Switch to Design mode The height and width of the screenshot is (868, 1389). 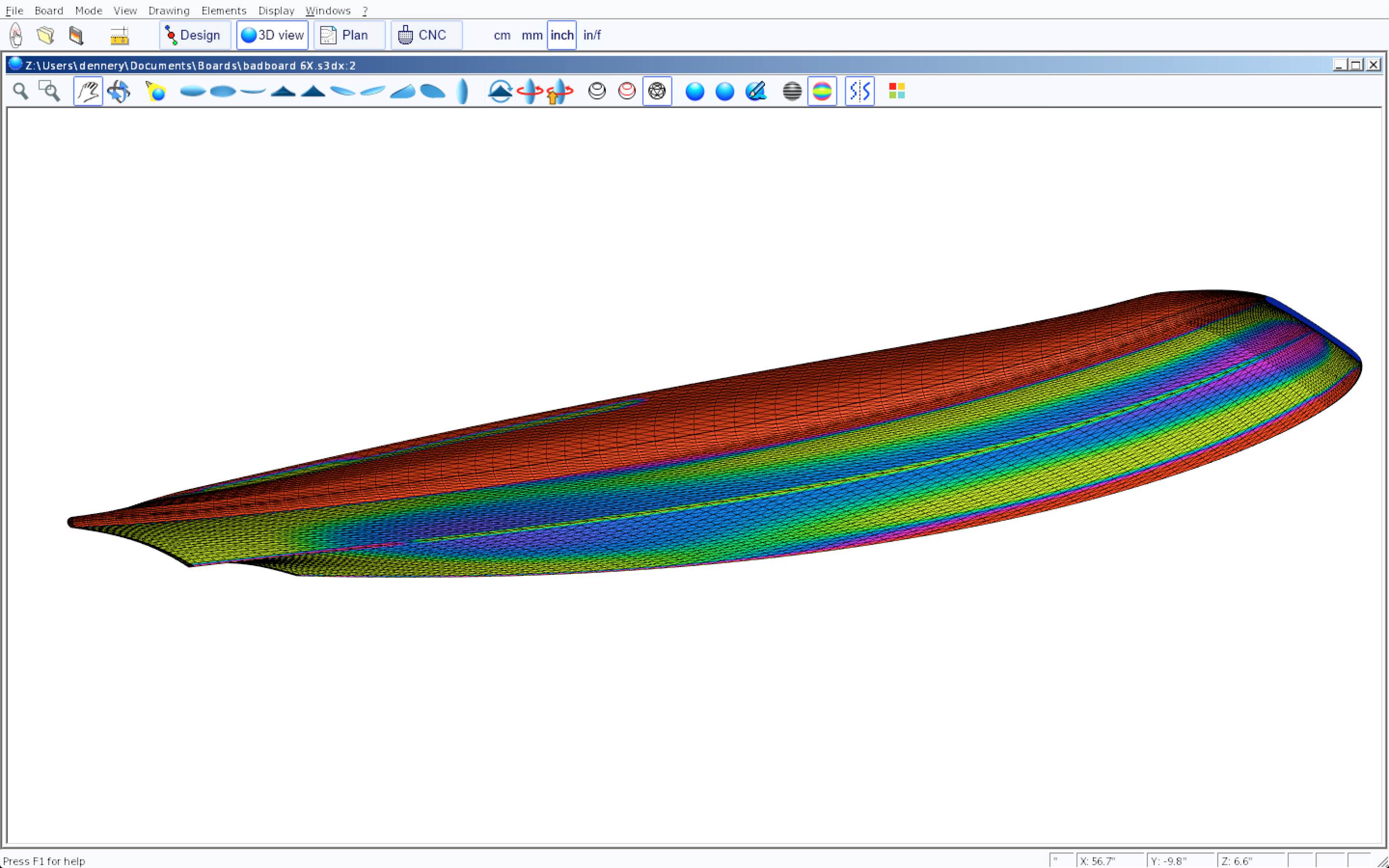(194, 35)
